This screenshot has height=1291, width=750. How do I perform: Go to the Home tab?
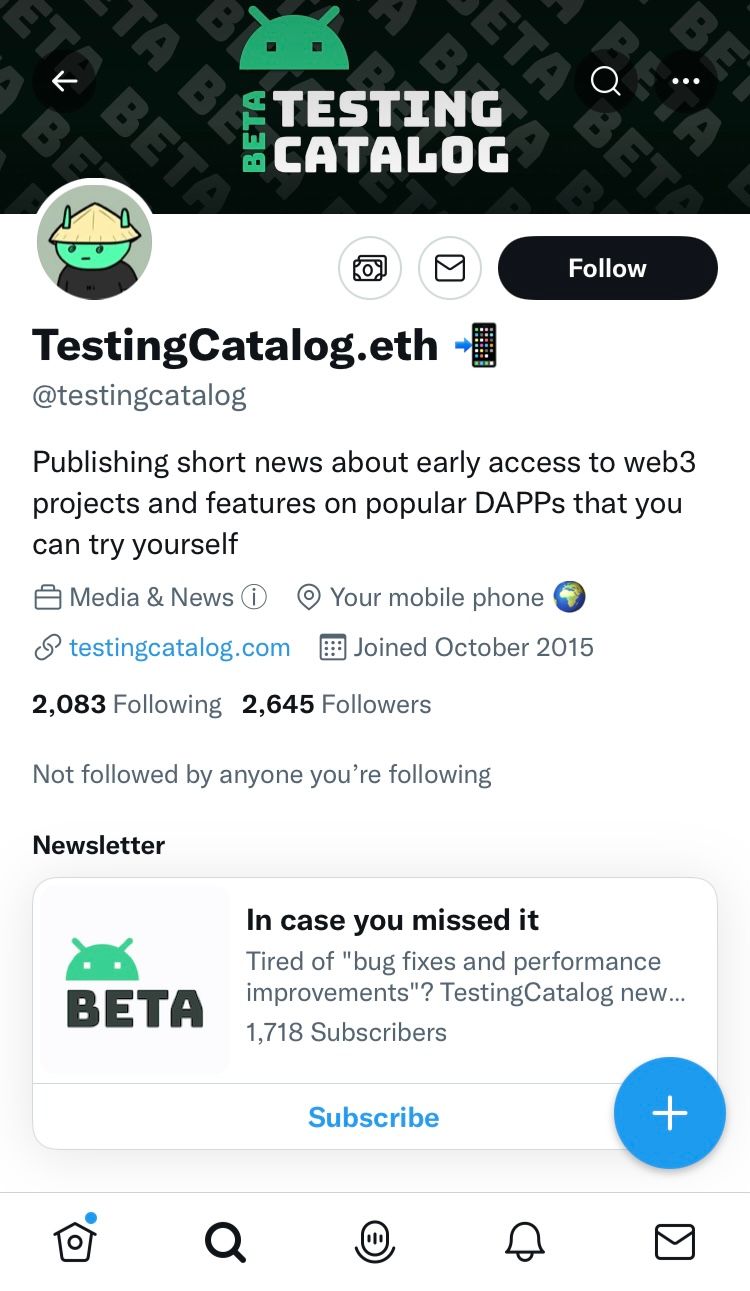[75, 1240]
